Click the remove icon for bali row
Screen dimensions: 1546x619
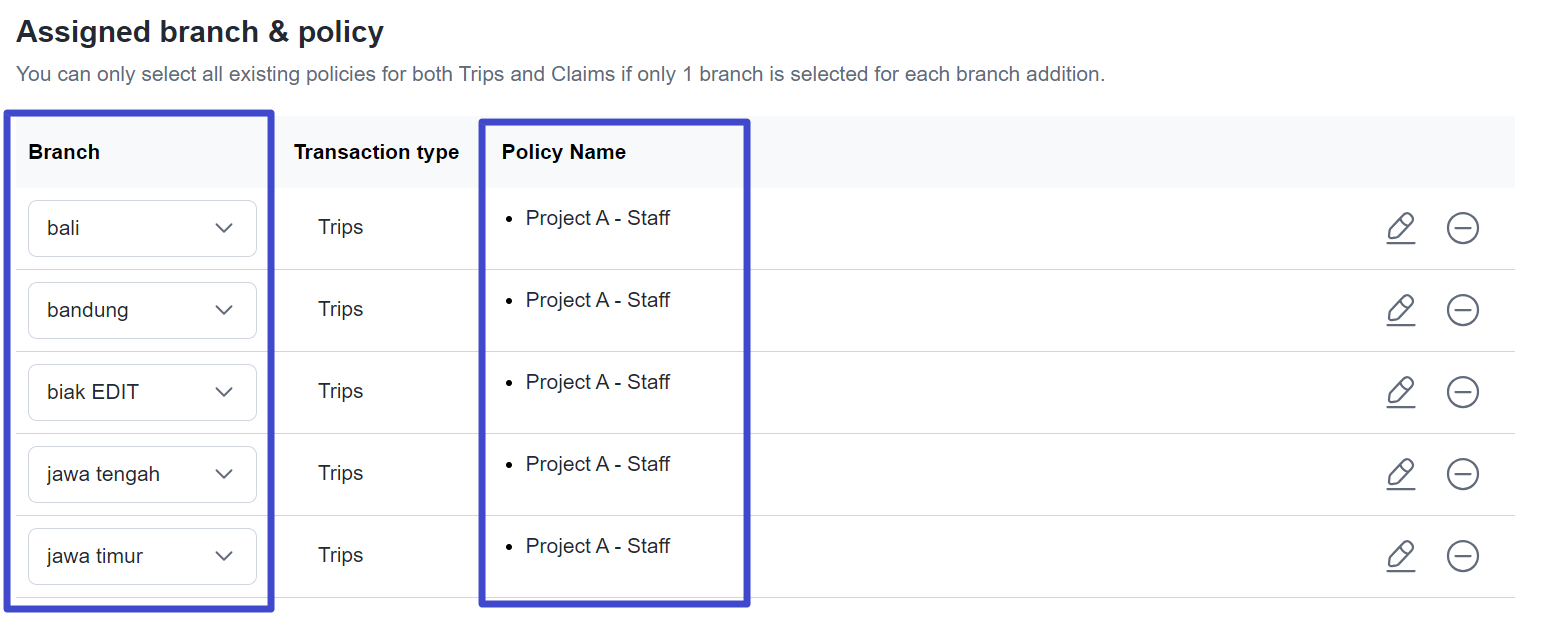[x=1462, y=228]
